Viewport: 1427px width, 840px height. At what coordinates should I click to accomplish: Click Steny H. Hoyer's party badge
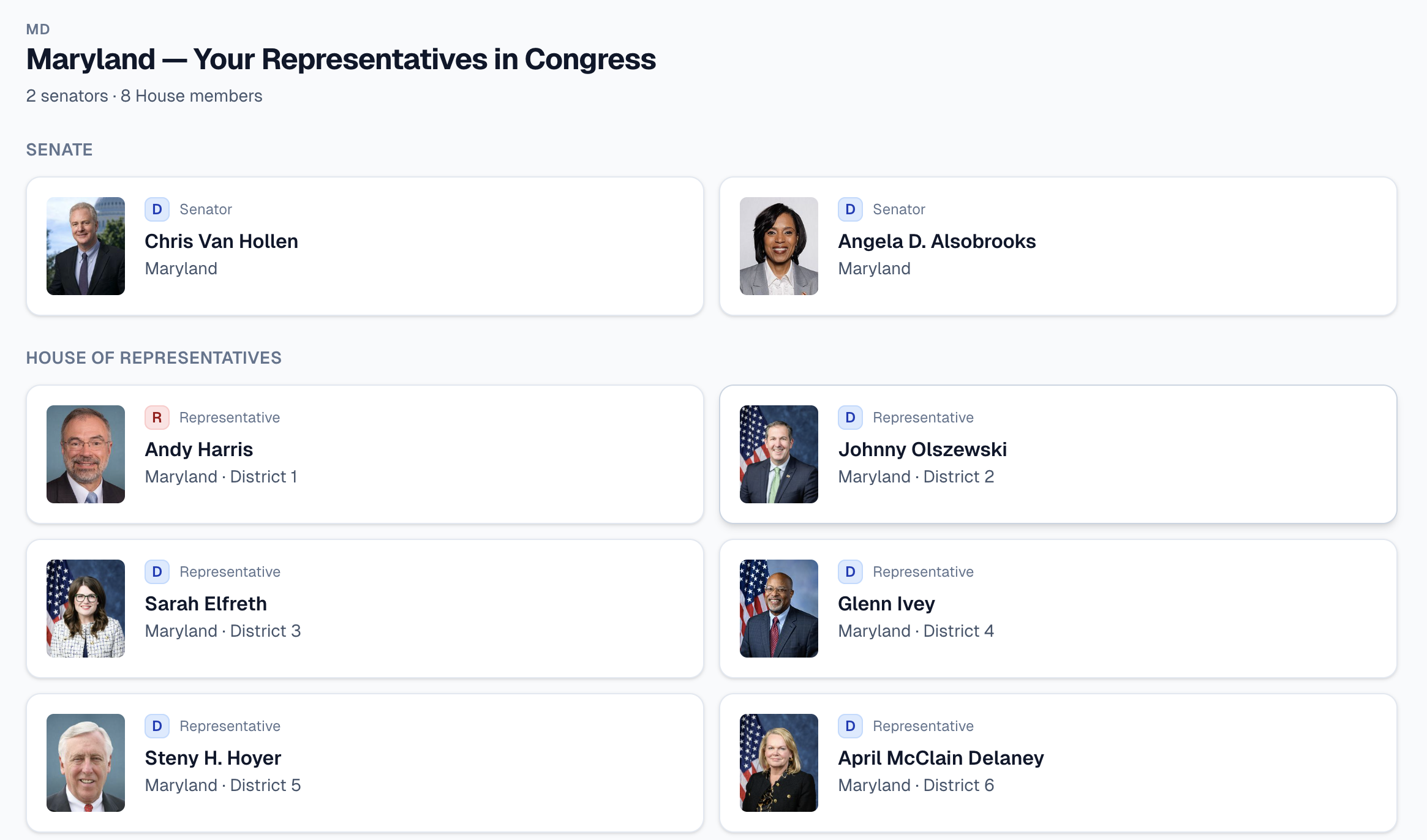click(157, 726)
